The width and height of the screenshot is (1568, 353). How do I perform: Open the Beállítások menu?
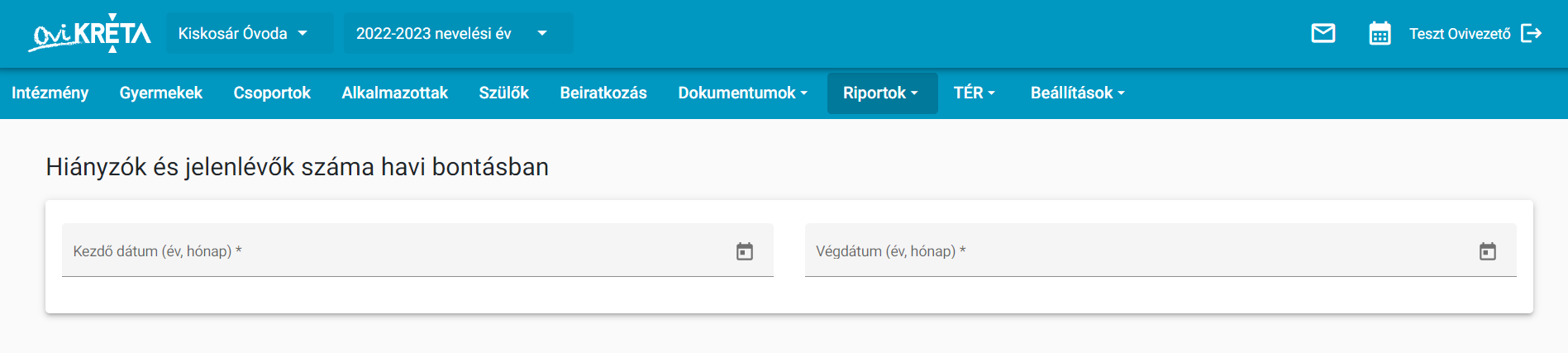tap(1077, 93)
